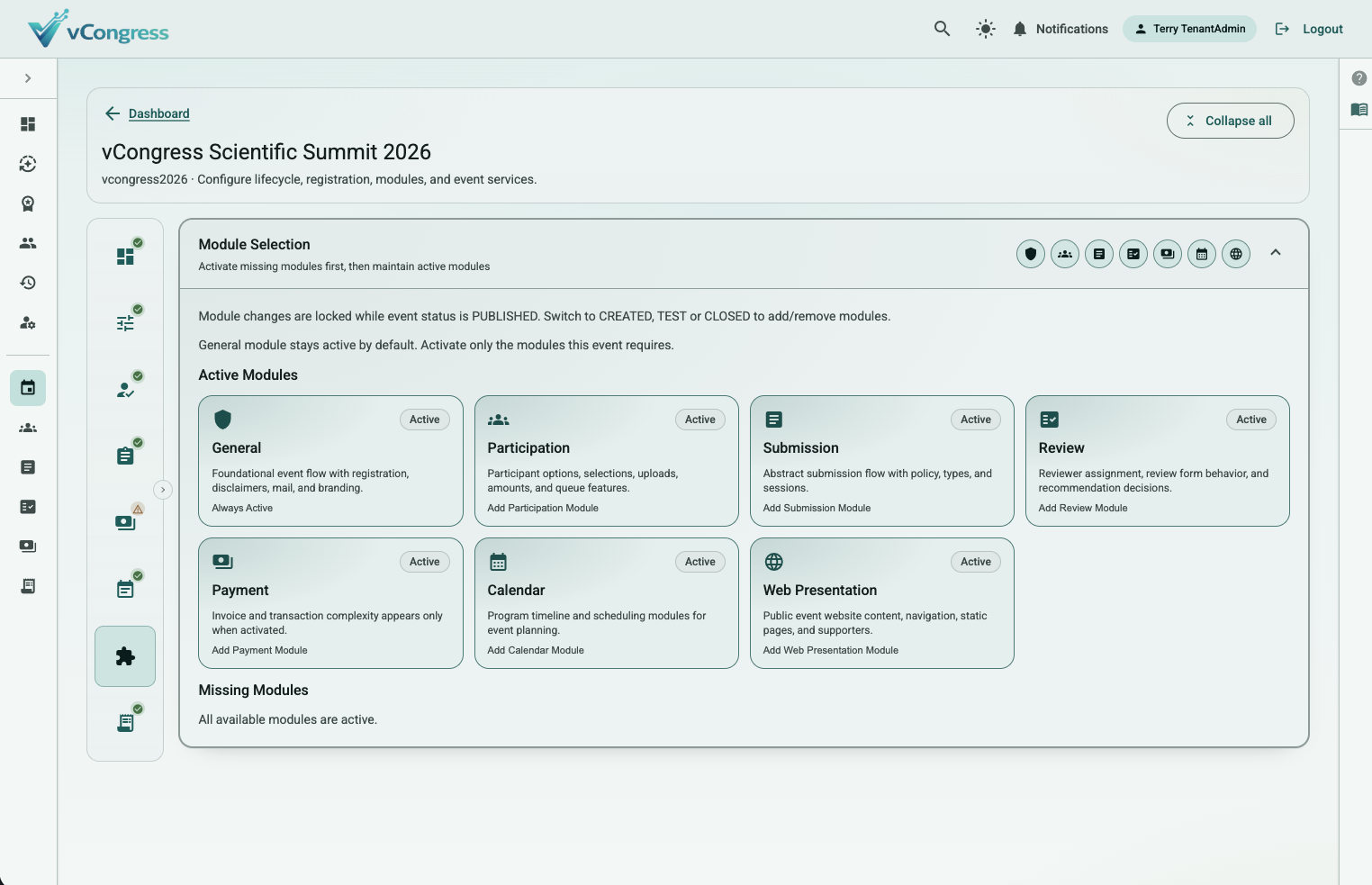Click Payment icon in section header
Viewport: 1372px width, 885px height.
(1168, 254)
